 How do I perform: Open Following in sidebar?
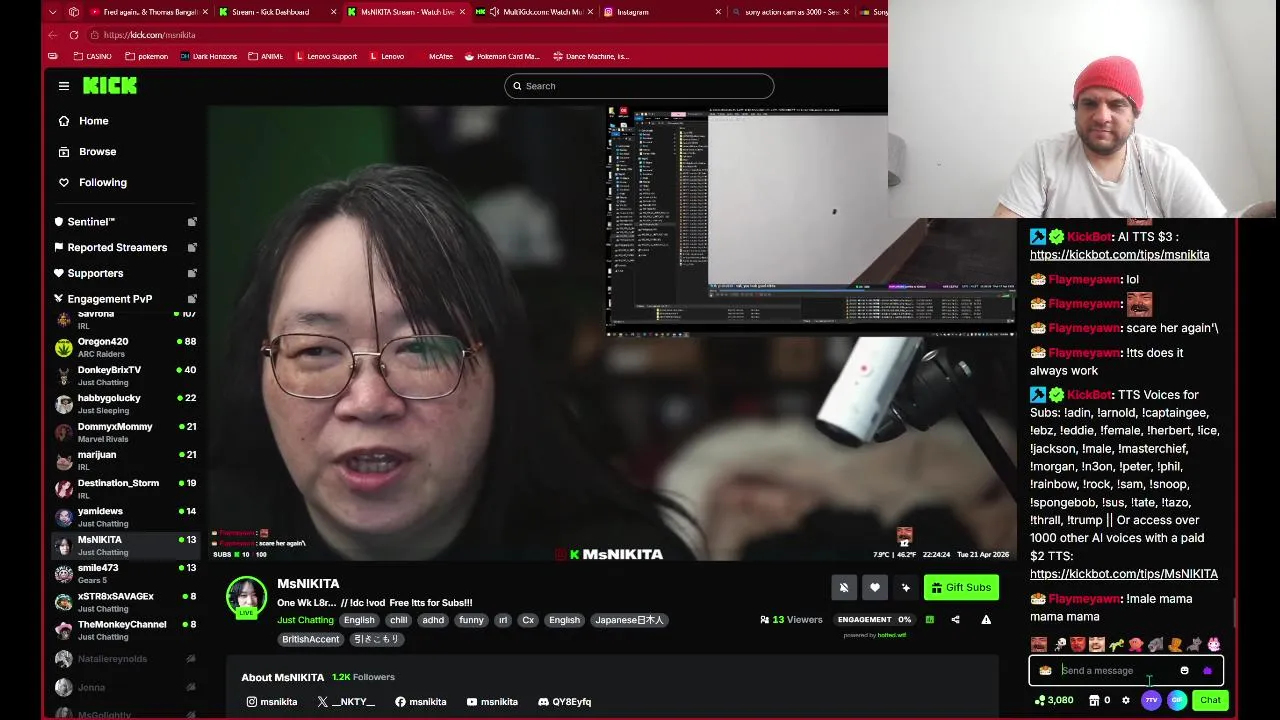click(x=103, y=183)
